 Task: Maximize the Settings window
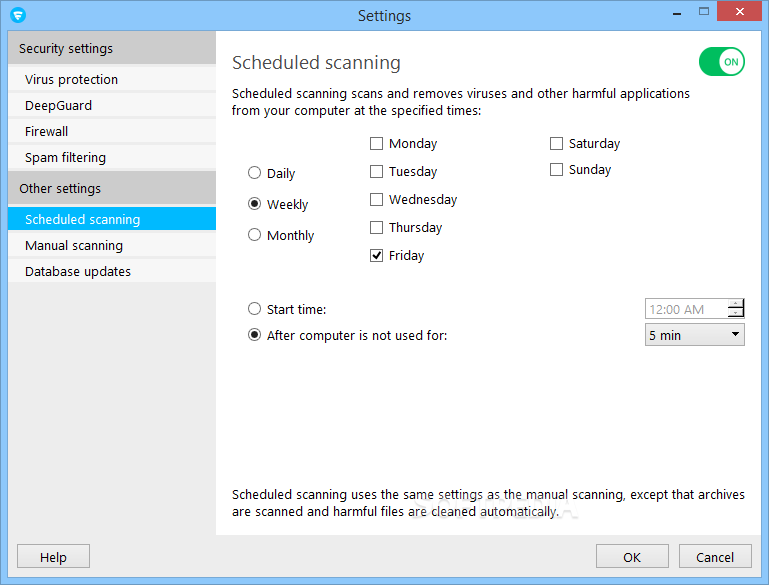tap(704, 11)
